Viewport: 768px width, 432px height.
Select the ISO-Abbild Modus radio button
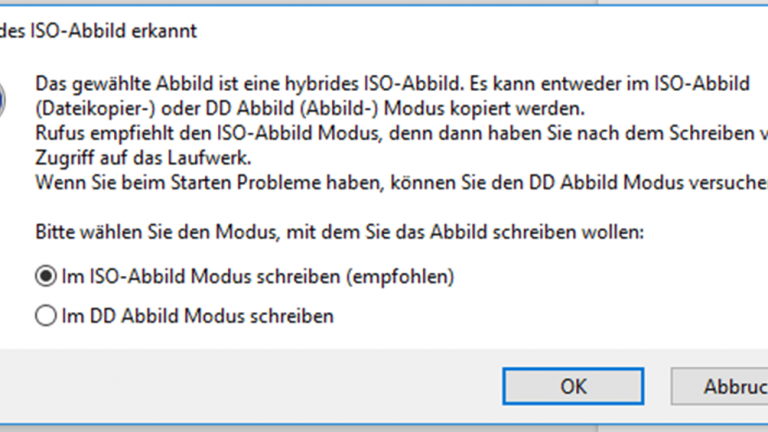pyautogui.click(x=46, y=275)
